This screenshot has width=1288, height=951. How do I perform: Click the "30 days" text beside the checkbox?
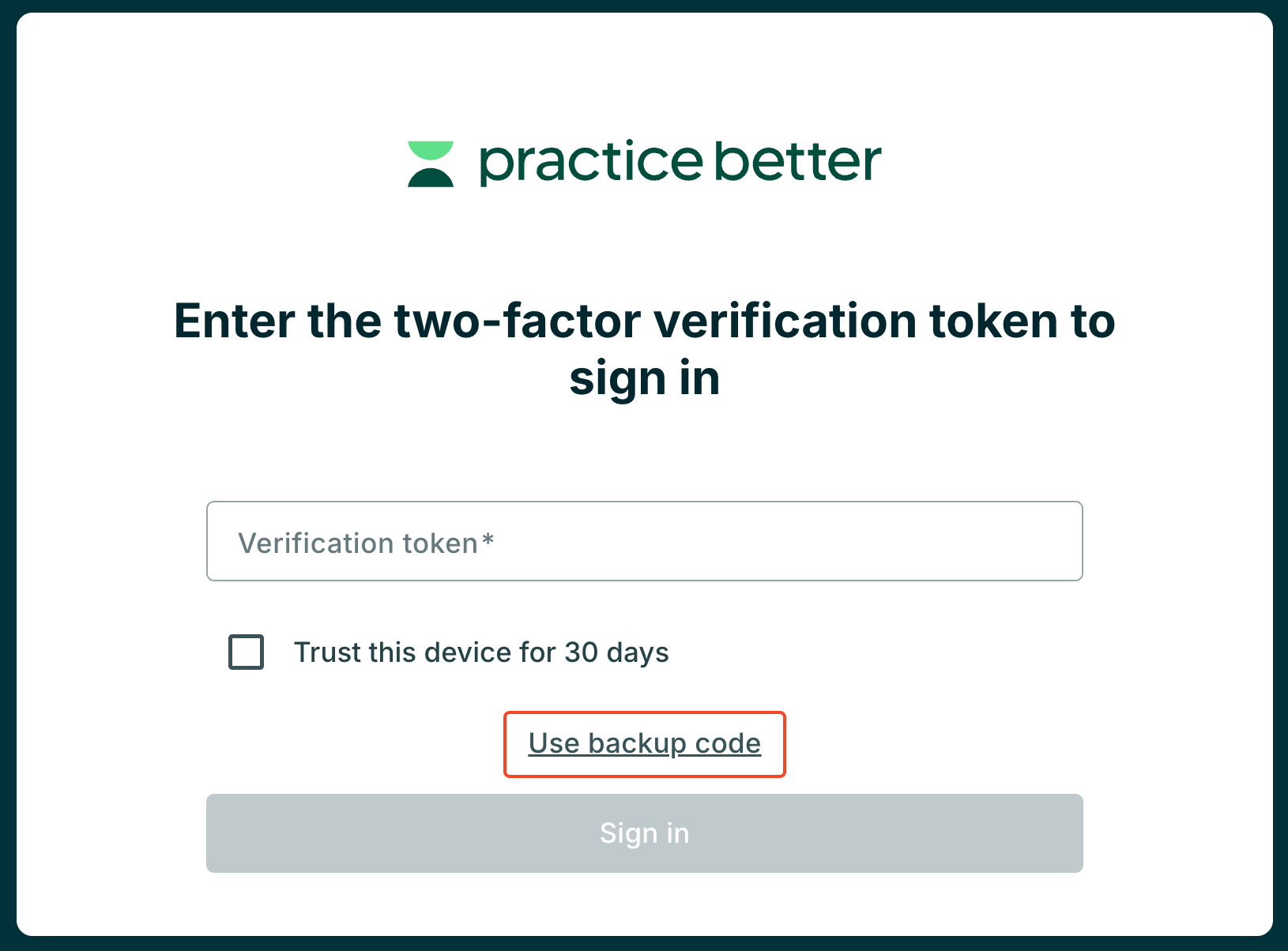point(616,653)
